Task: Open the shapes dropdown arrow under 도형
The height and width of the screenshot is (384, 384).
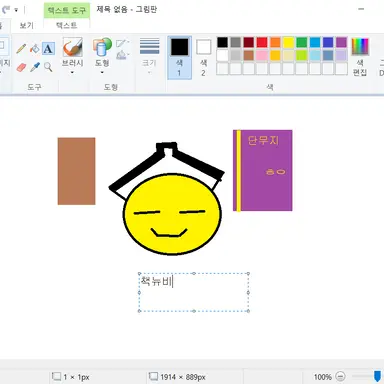Action: (102, 72)
